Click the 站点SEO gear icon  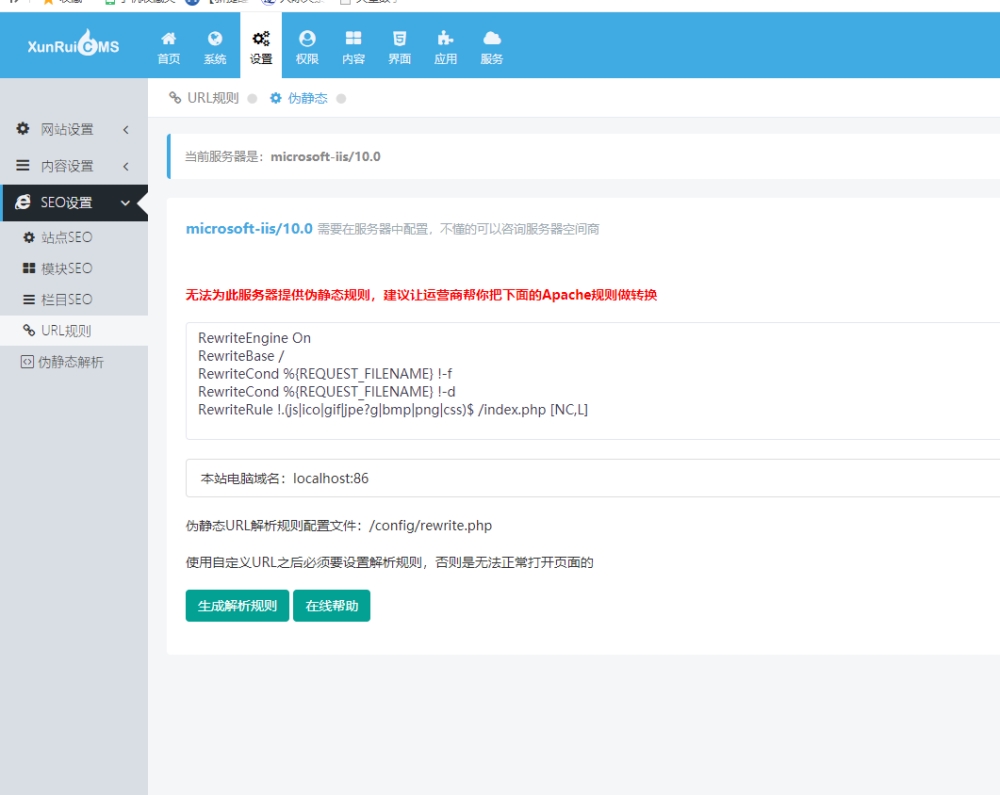[x=29, y=237]
